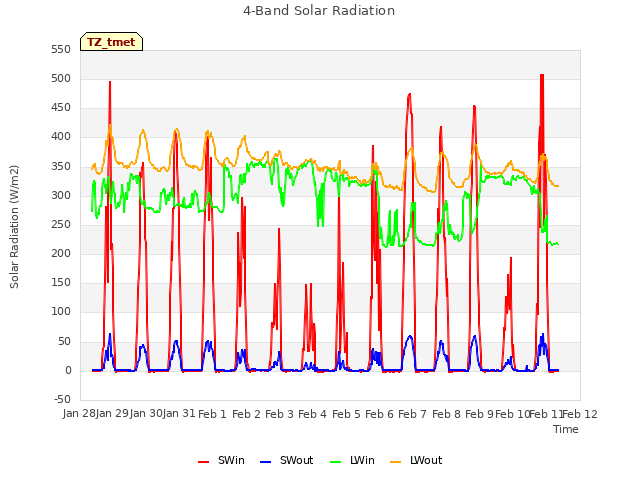Screen dimensions: 640x480
Task: Click the TZ_tmet annotation label
Action: (111, 42)
